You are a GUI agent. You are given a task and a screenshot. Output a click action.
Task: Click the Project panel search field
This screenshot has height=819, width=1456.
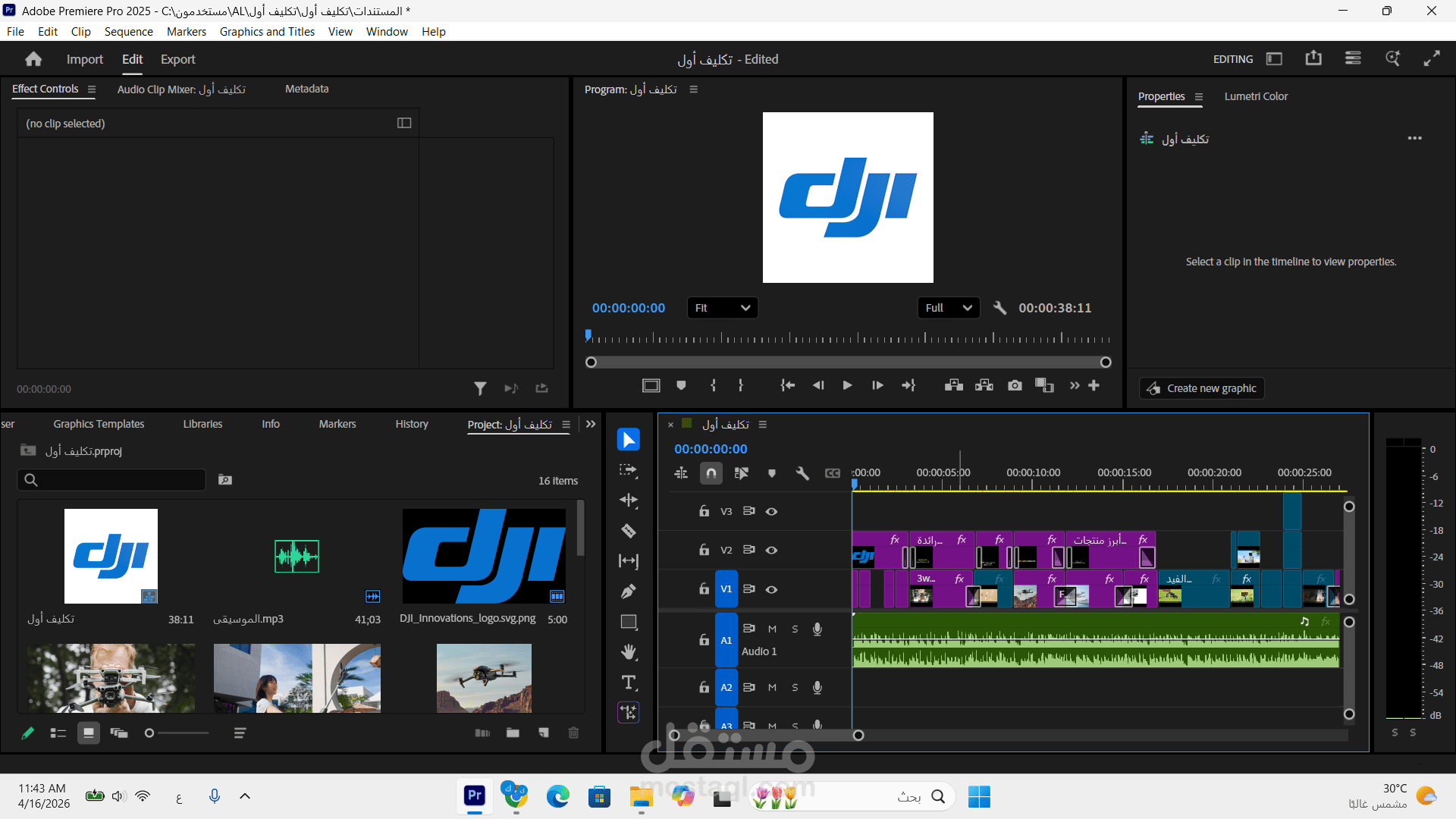click(x=111, y=480)
